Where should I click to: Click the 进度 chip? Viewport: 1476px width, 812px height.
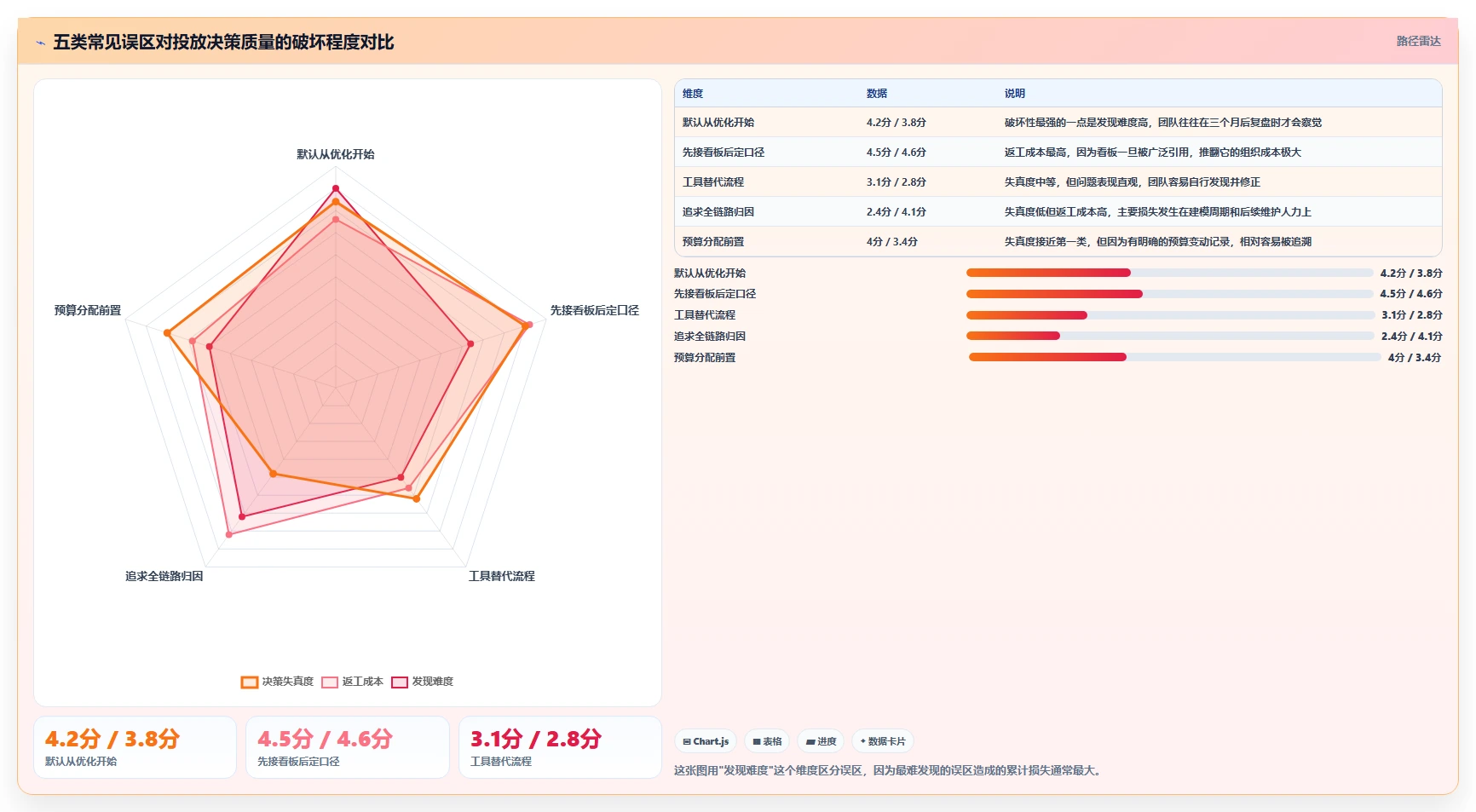pos(821,741)
